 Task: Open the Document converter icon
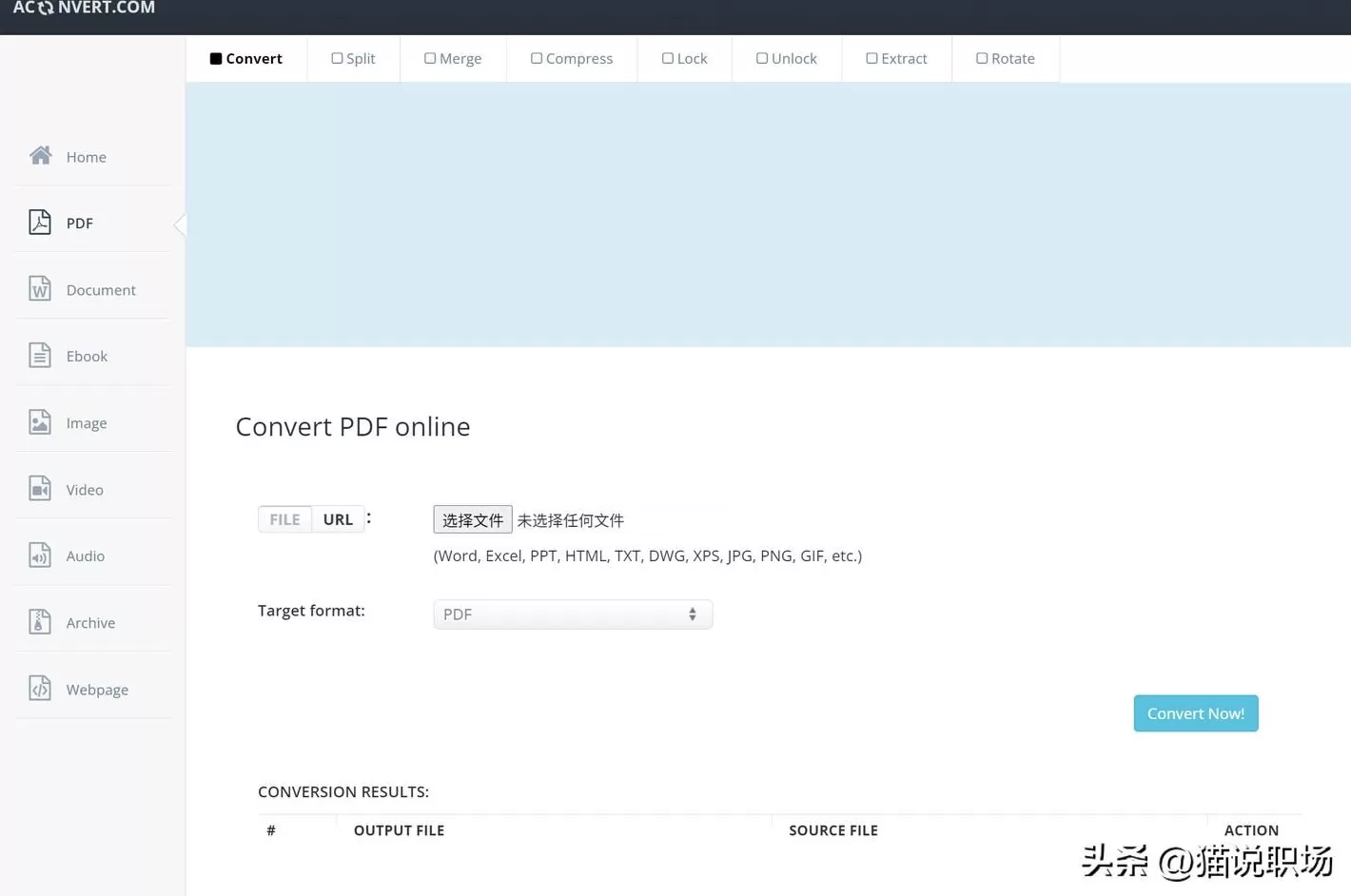[40, 288]
